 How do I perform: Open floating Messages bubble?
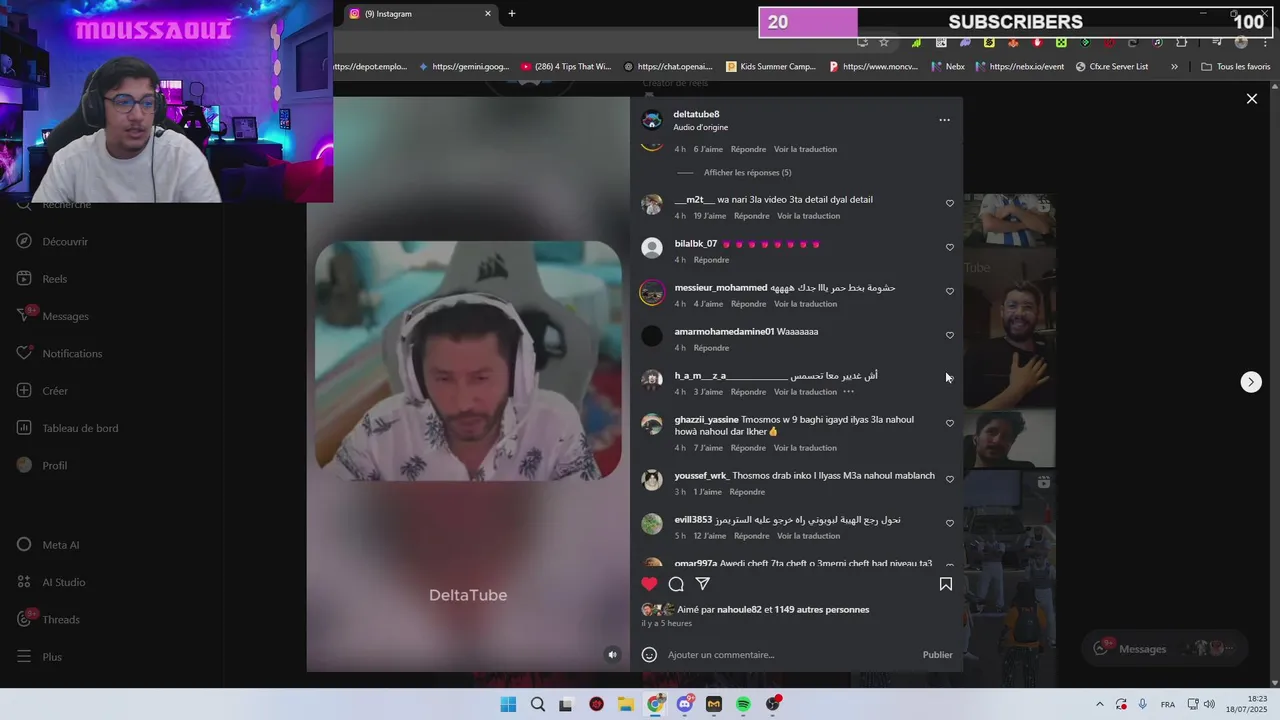tap(1165, 648)
